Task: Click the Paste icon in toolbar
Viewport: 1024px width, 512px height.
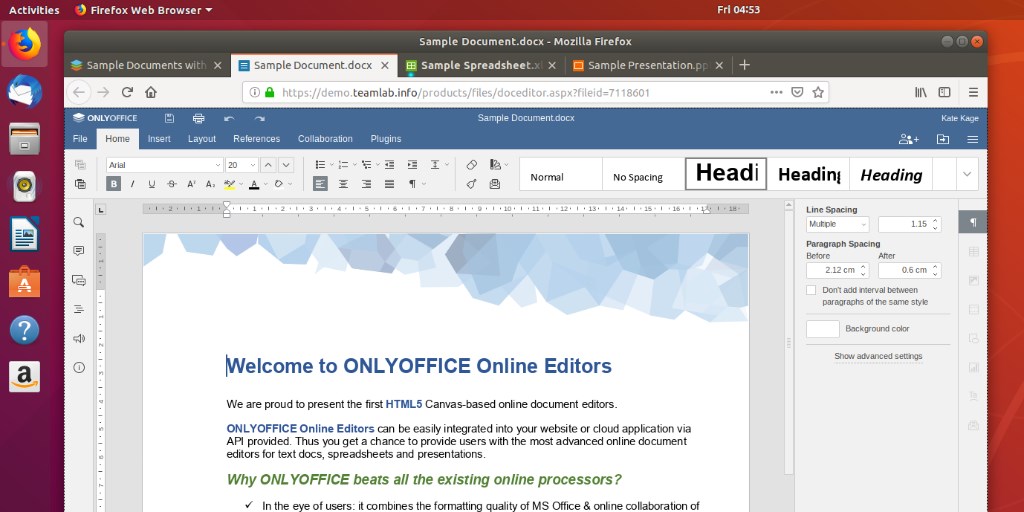Action: [80, 184]
